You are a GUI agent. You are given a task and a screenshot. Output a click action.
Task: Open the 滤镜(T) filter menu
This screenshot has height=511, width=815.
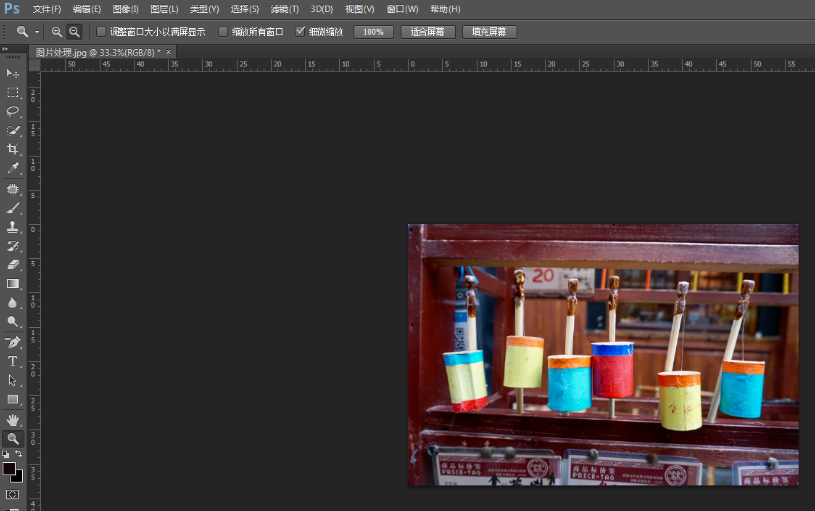pyautogui.click(x=285, y=9)
